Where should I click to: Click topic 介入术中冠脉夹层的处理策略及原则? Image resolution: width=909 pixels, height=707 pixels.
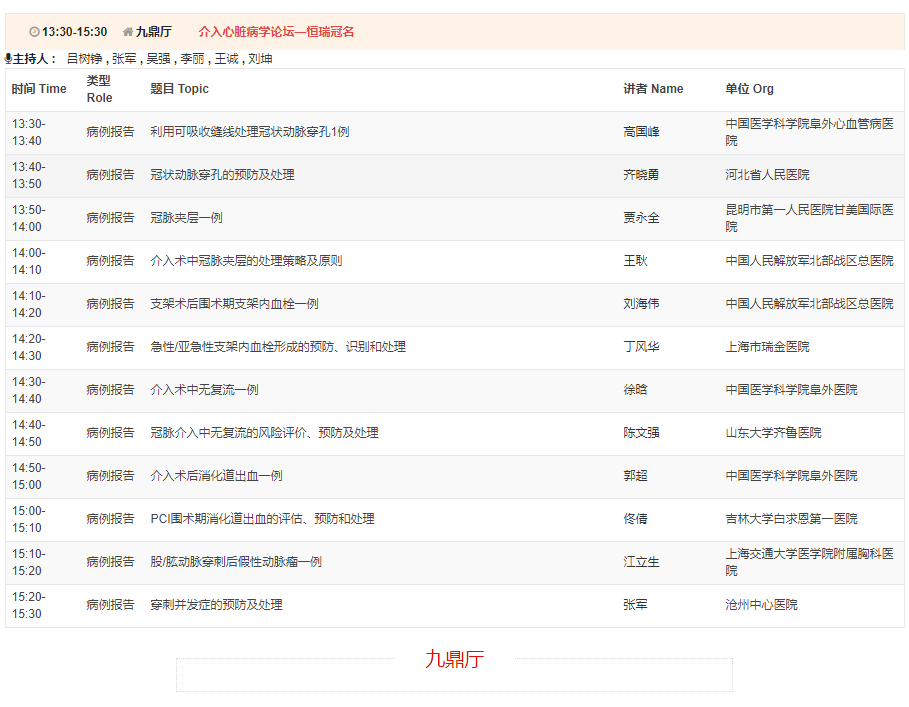point(246,261)
